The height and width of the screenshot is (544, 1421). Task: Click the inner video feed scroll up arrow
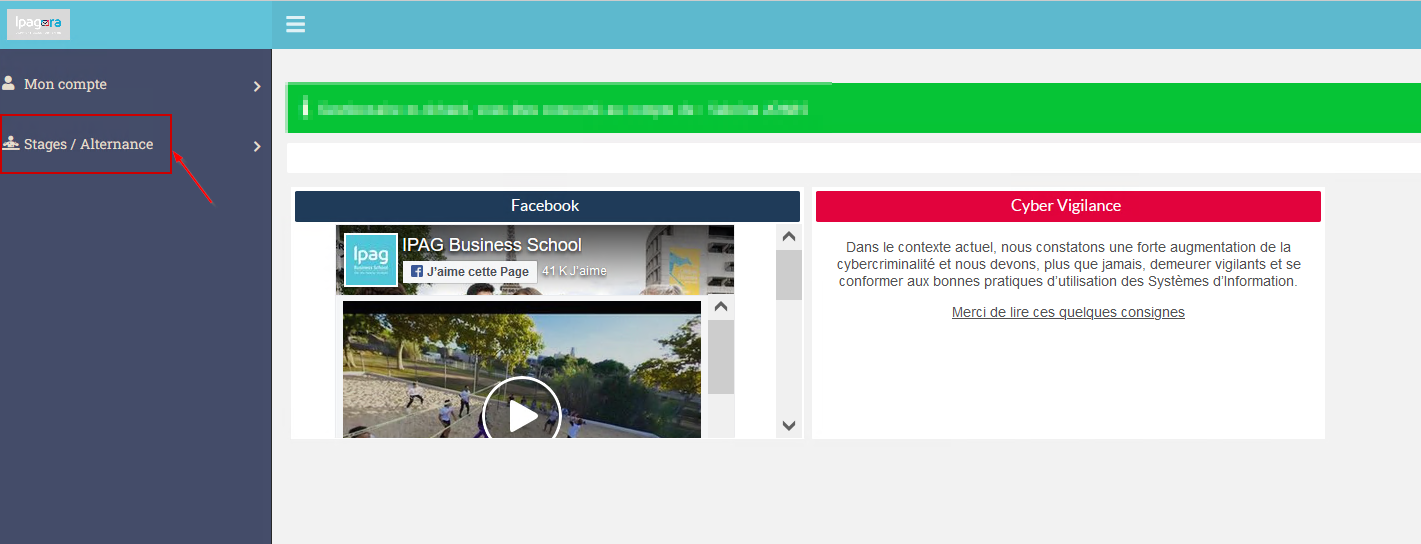click(721, 306)
